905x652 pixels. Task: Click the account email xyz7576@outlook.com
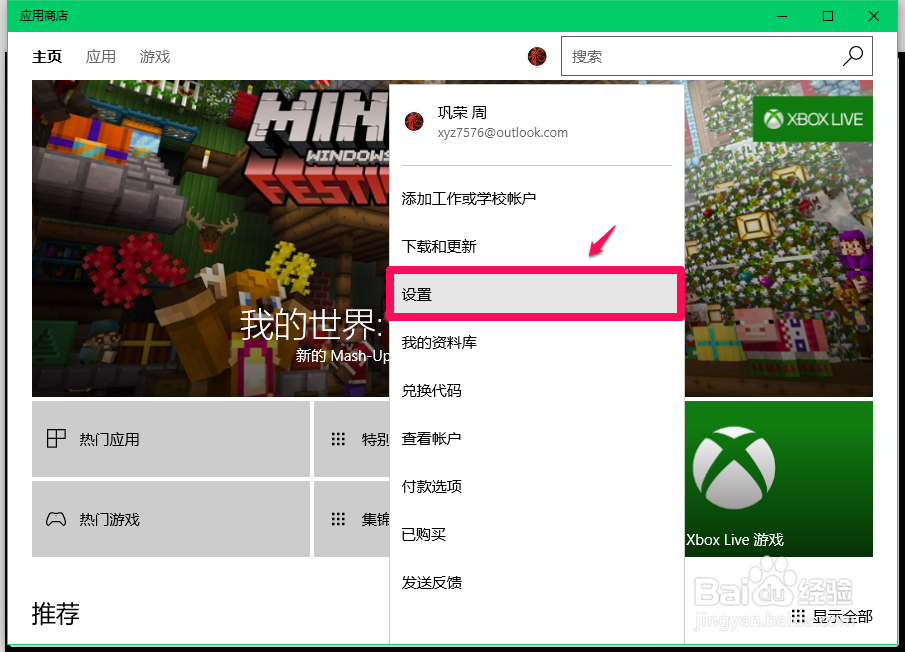pyautogui.click(x=502, y=133)
